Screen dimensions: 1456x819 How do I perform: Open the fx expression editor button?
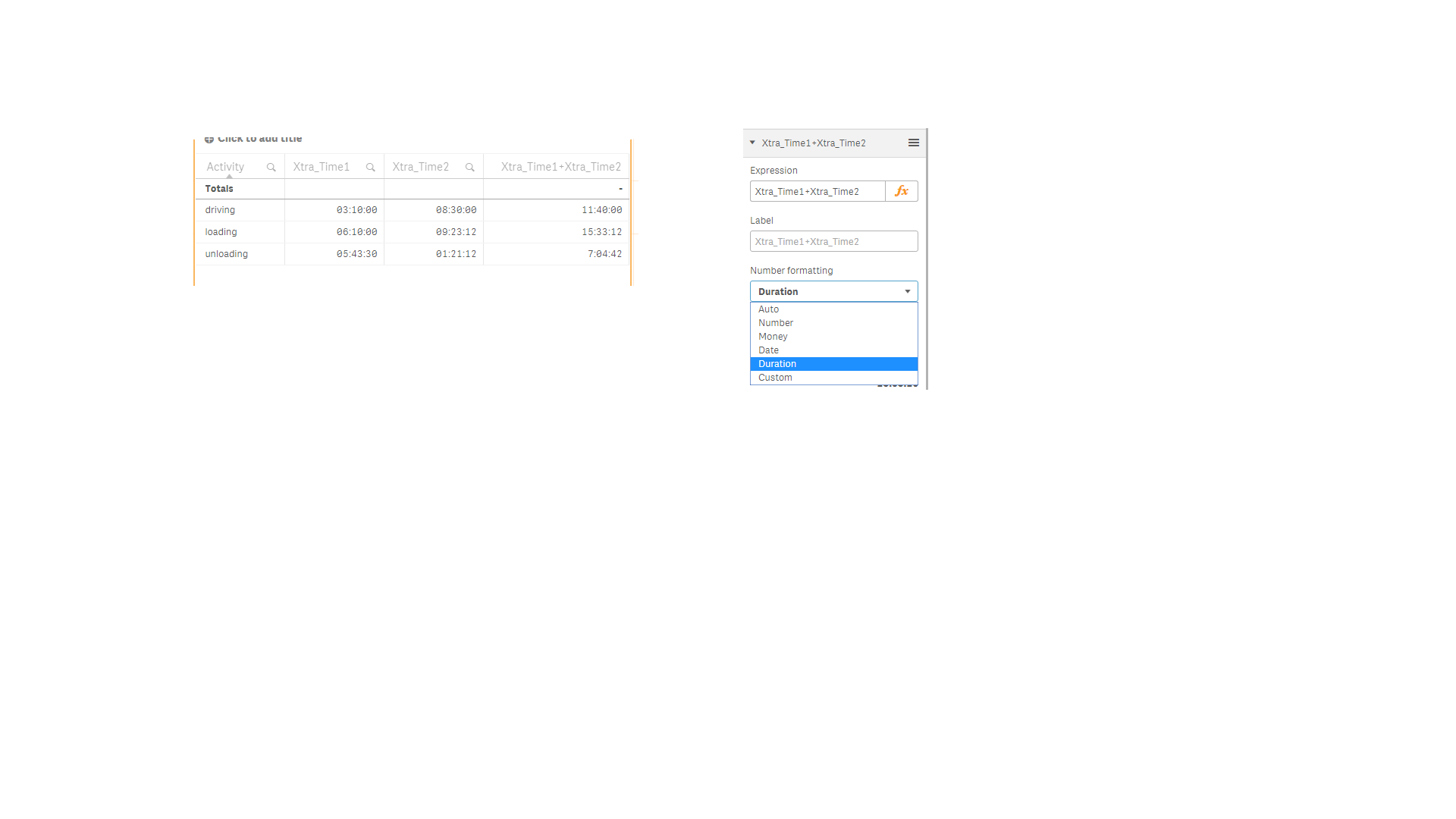pyautogui.click(x=901, y=191)
